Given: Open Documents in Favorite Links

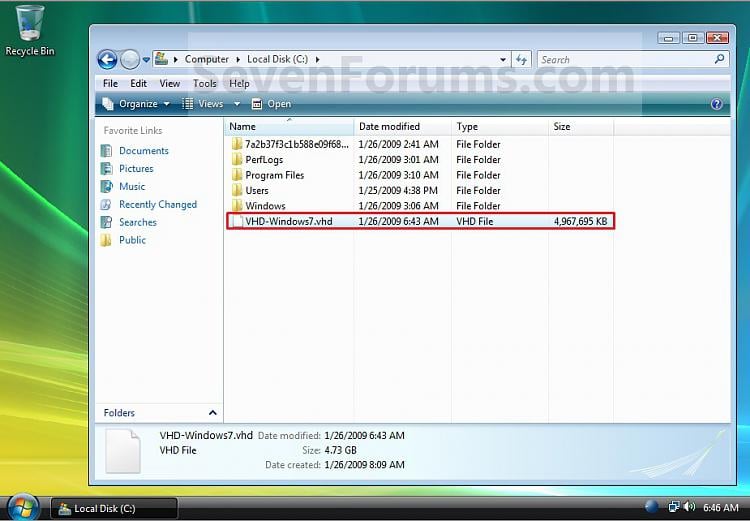Looking at the screenshot, I should [x=143, y=151].
